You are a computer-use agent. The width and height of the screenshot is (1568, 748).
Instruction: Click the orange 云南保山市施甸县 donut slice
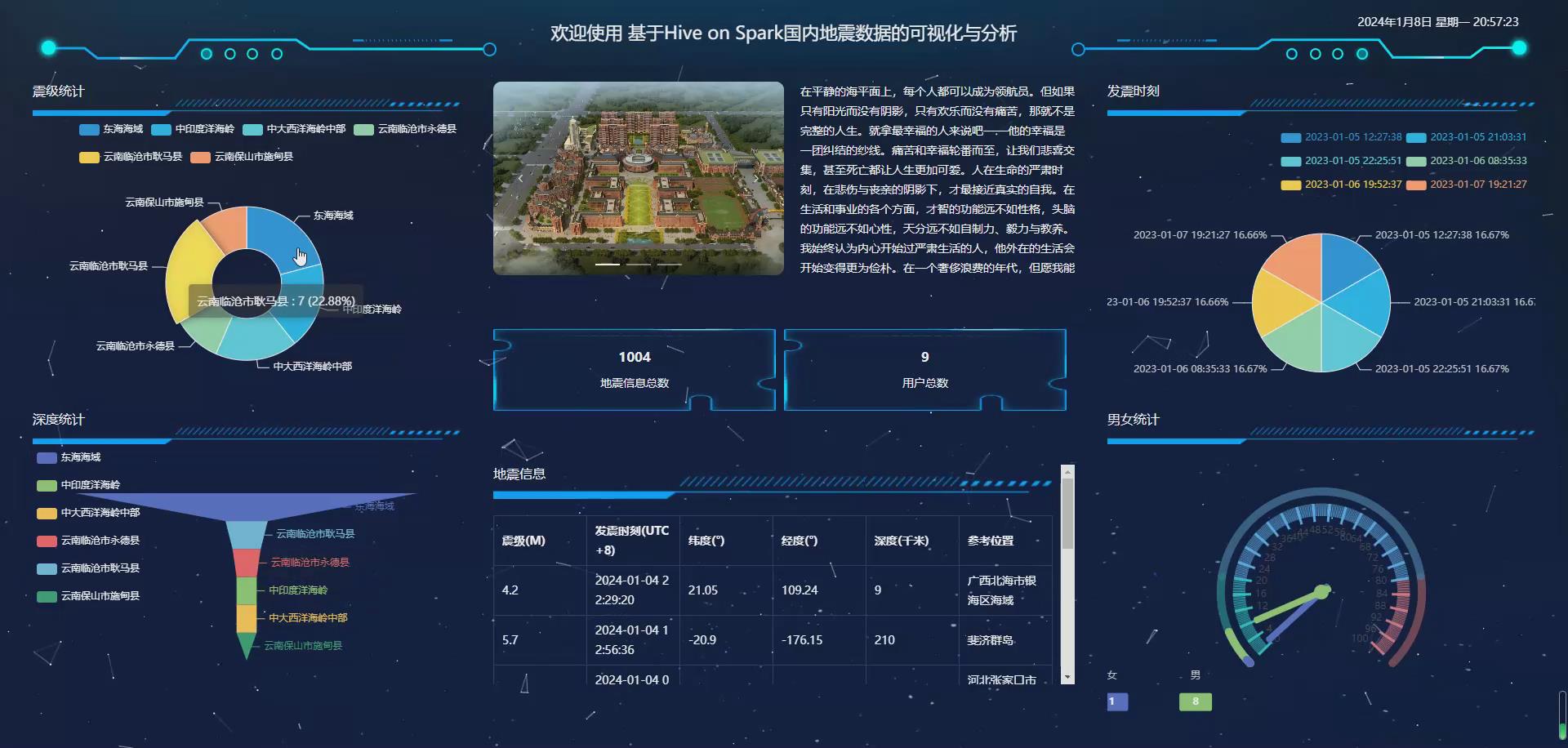pyautogui.click(x=227, y=229)
